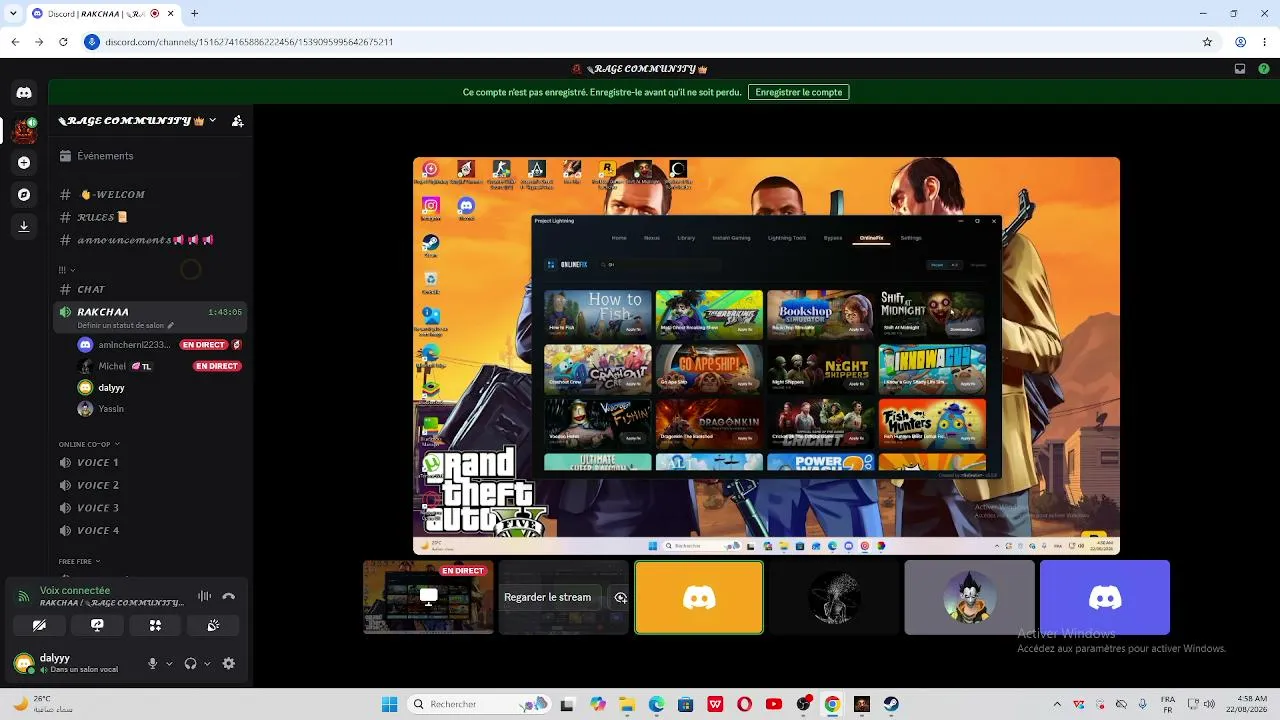Select the orange Discord avatar participant tile

click(x=699, y=597)
